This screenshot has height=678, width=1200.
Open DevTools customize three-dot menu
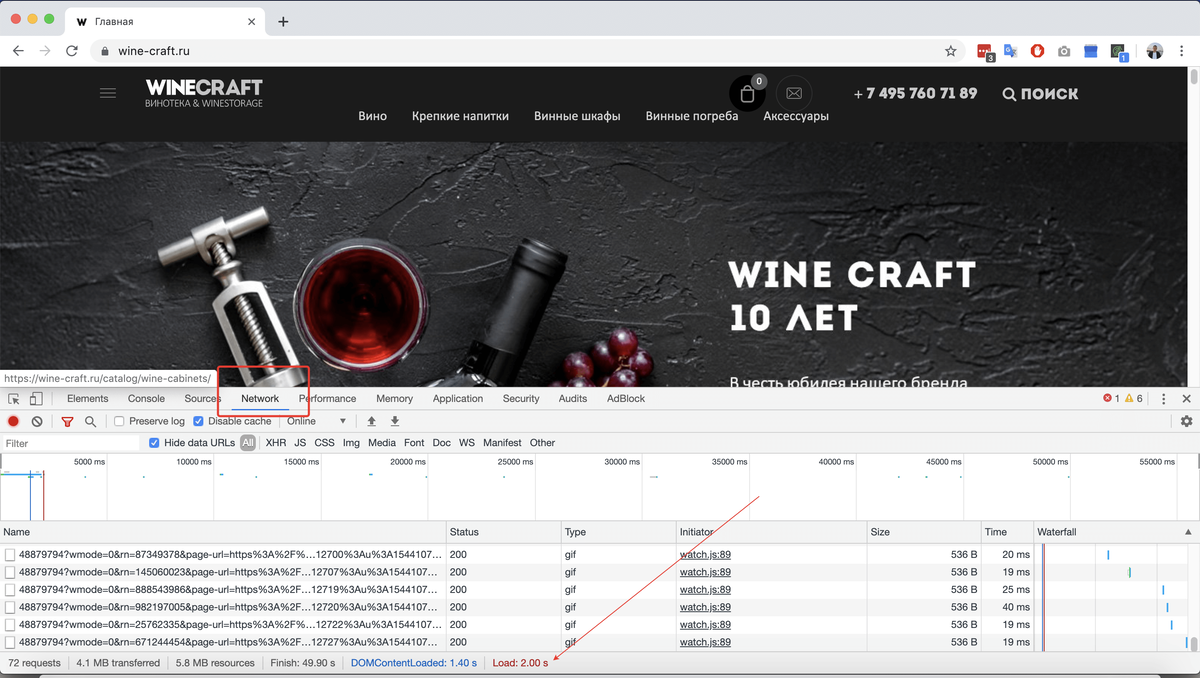pyautogui.click(x=1163, y=398)
